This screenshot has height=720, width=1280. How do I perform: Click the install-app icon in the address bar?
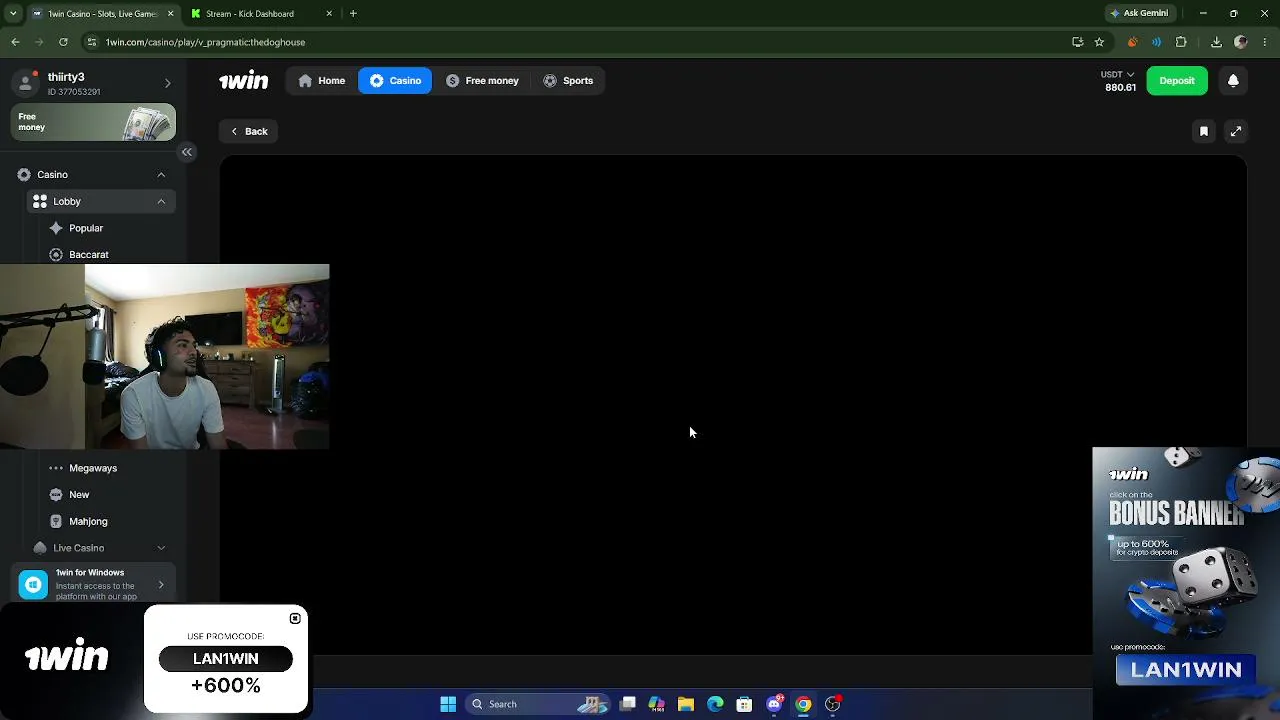pos(1077,42)
